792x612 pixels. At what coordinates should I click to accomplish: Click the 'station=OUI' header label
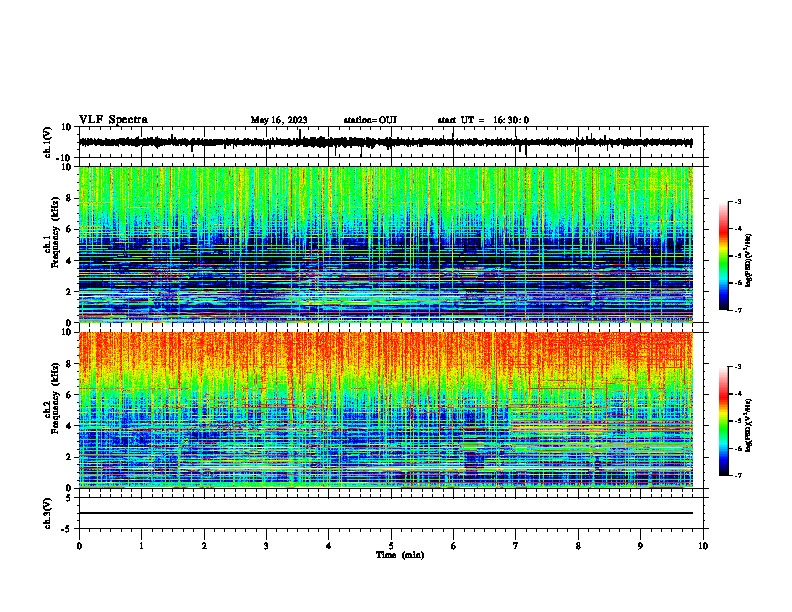click(370, 120)
